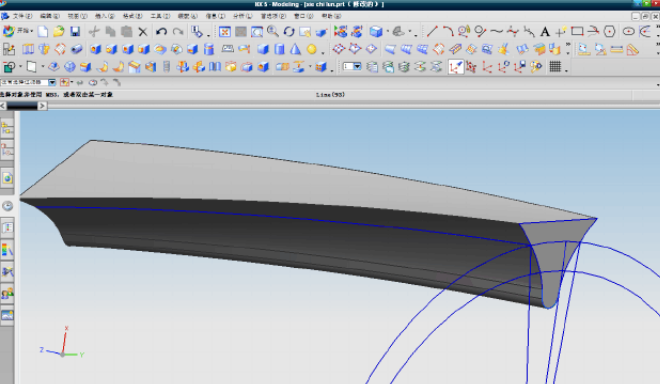660x384 pixels.
Task: Open the 文件(F) File menu
Action: click(x=22, y=16)
